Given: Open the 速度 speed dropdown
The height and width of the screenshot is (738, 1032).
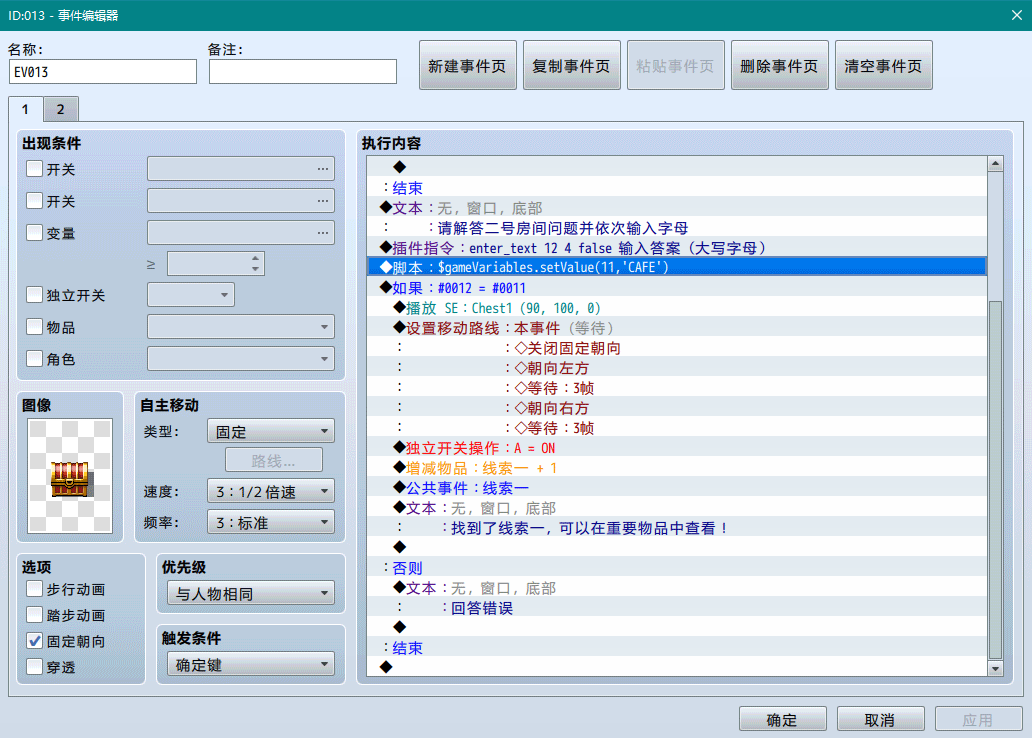Looking at the screenshot, I should click(x=270, y=491).
